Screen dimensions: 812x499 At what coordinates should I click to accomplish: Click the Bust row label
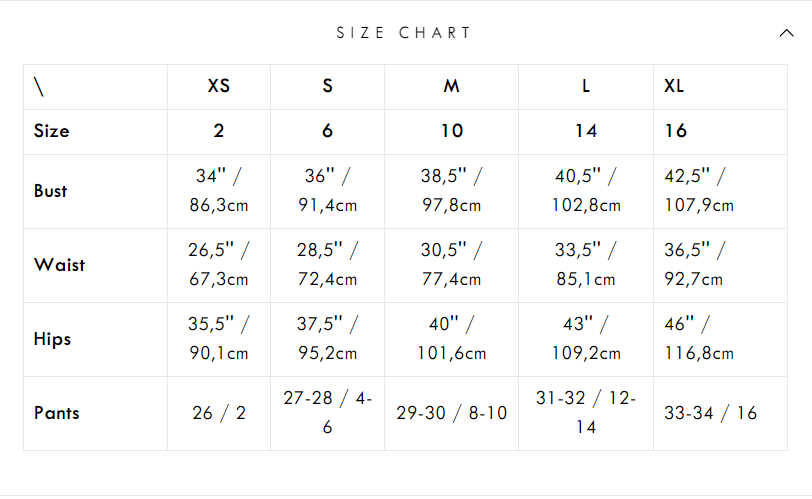pos(51,191)
